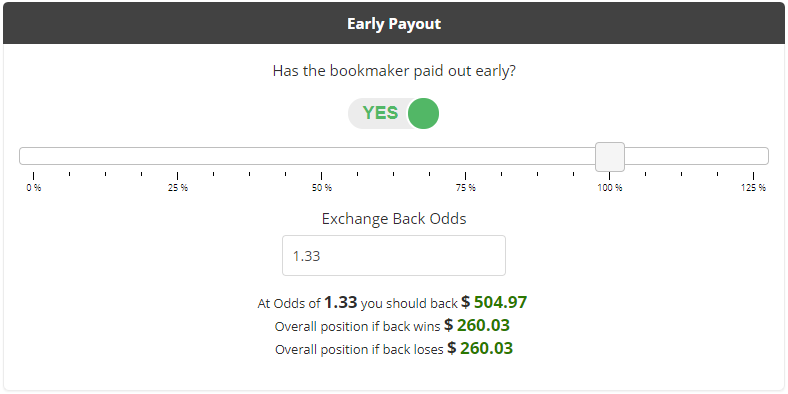Viewport: 788px width, 394px height.
Task: Set slider to the 0 % mark
Action: pos(34,156)
